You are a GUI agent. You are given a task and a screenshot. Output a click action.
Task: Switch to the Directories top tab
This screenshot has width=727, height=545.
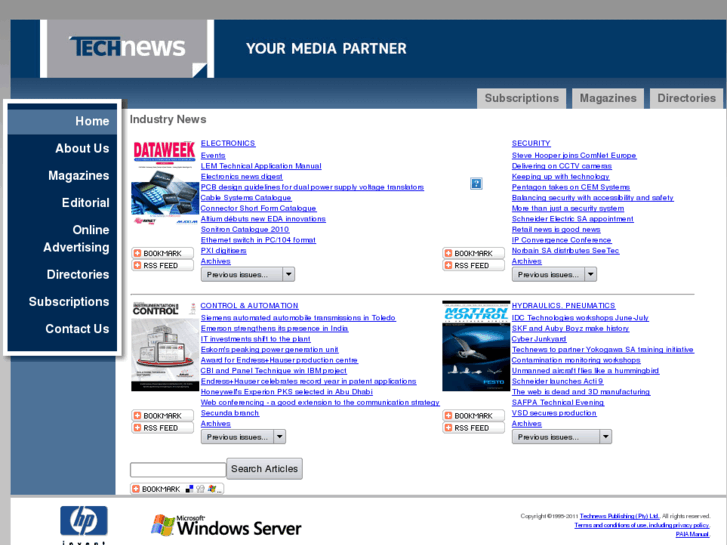(686, 98)
